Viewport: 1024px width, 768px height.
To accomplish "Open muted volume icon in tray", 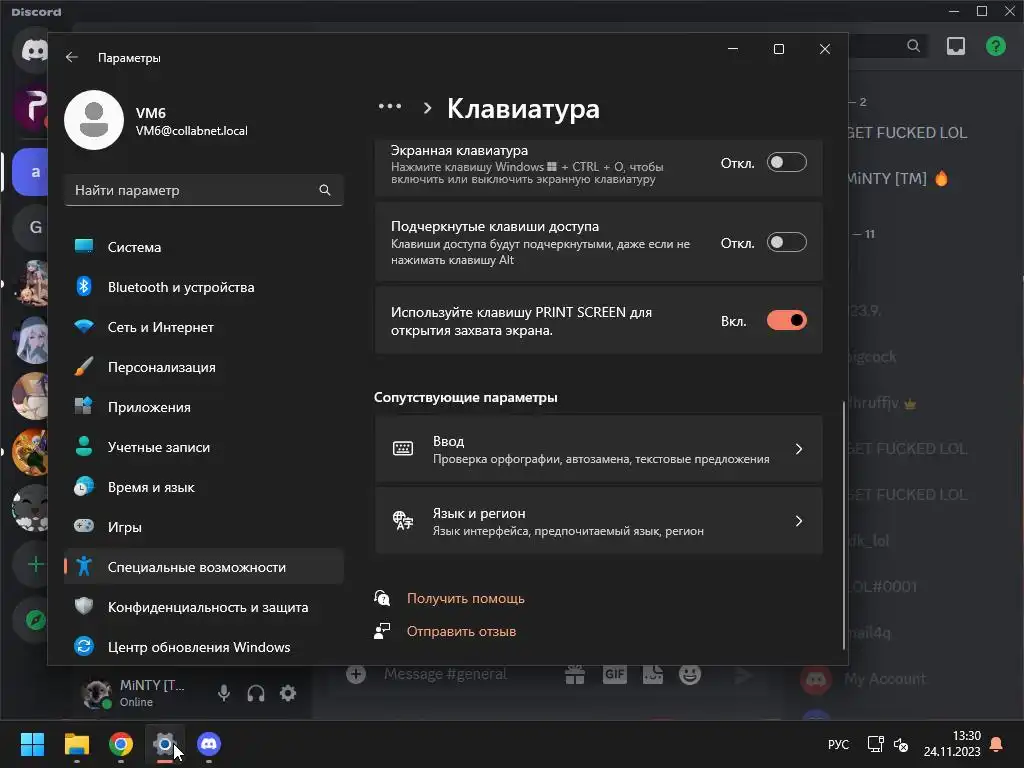I will click(901, 744).
